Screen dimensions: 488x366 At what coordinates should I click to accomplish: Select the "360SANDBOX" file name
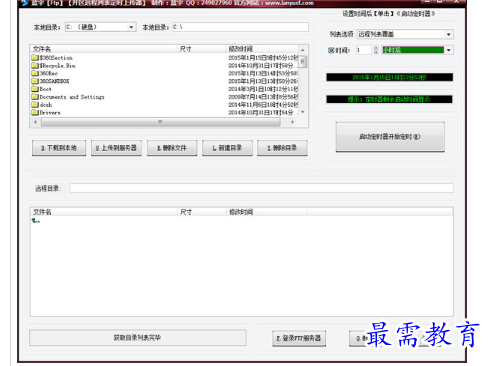tap(55, 81)
